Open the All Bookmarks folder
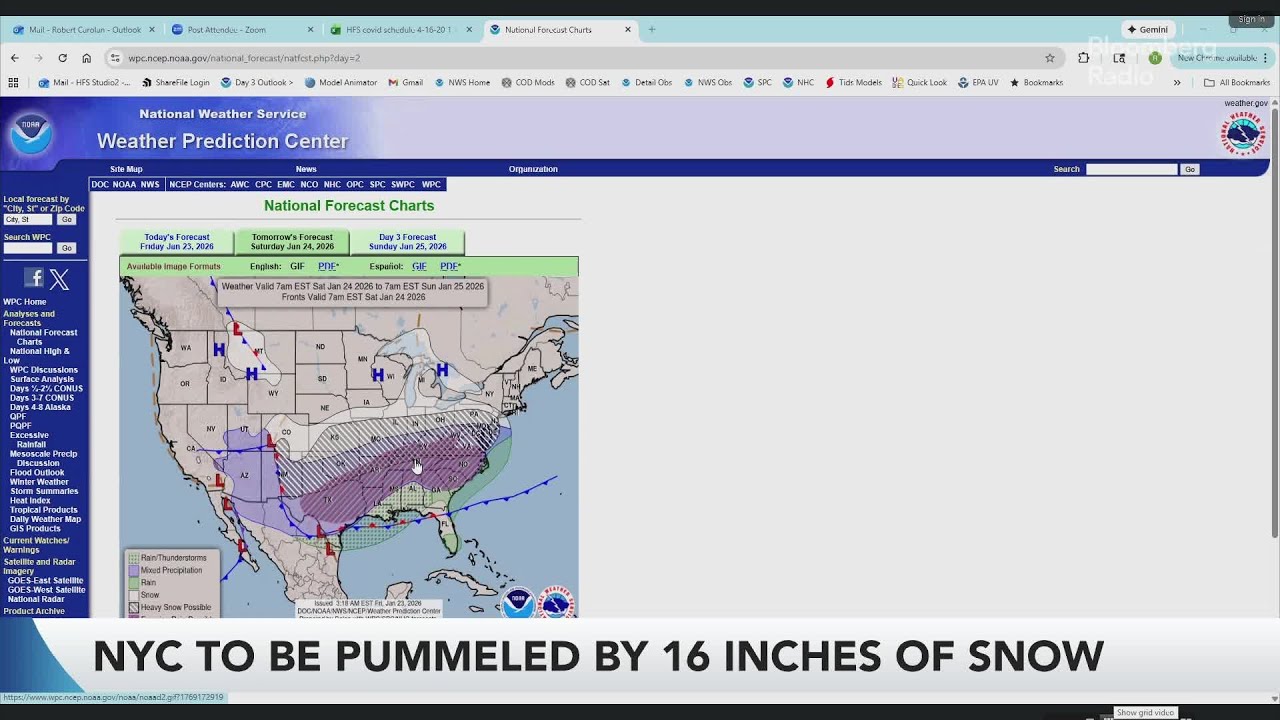This screenshot has width=1280, height=720. tap(1237, 83)
